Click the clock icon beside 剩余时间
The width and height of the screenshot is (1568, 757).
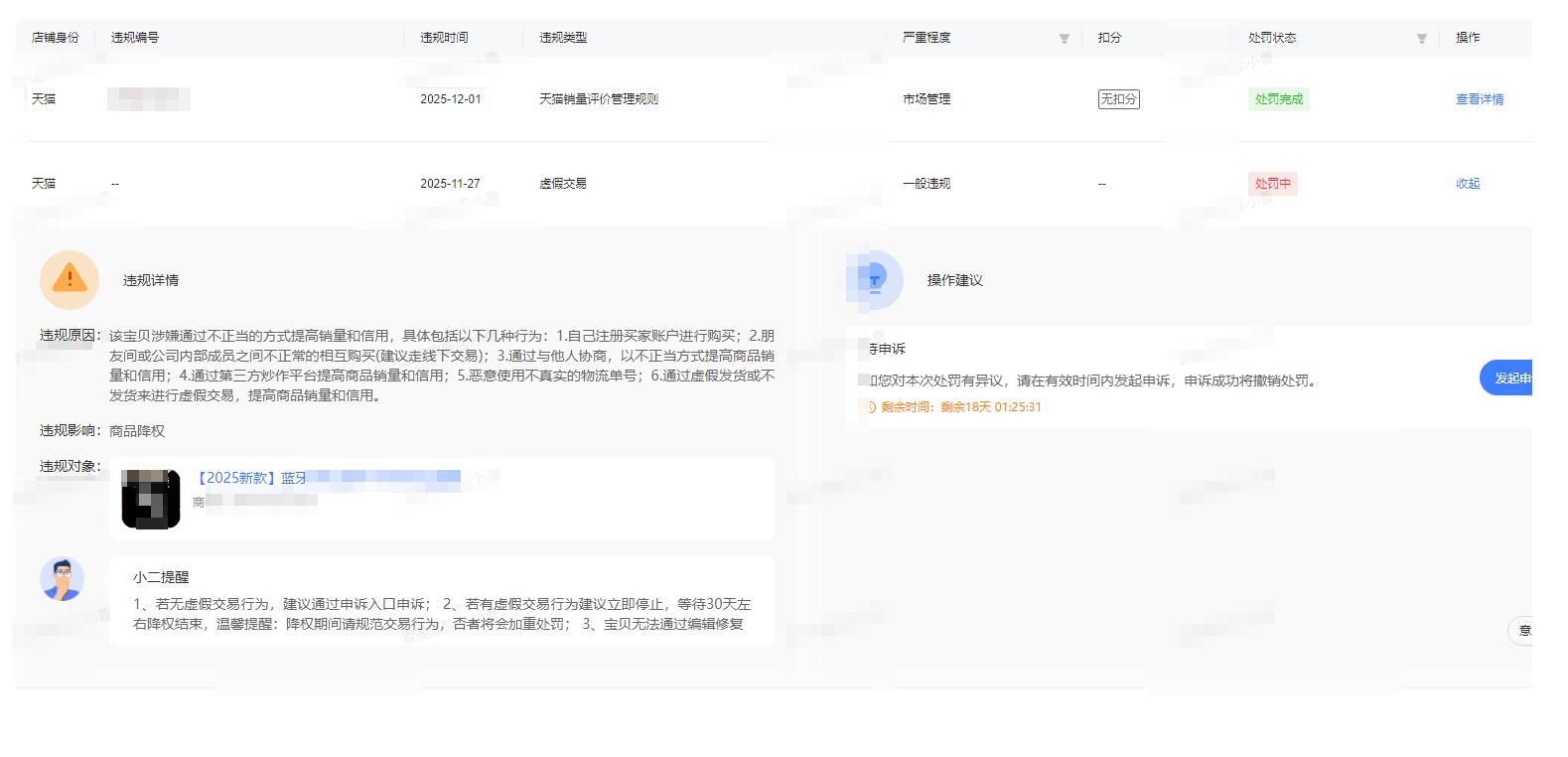[x=870, y=407]
